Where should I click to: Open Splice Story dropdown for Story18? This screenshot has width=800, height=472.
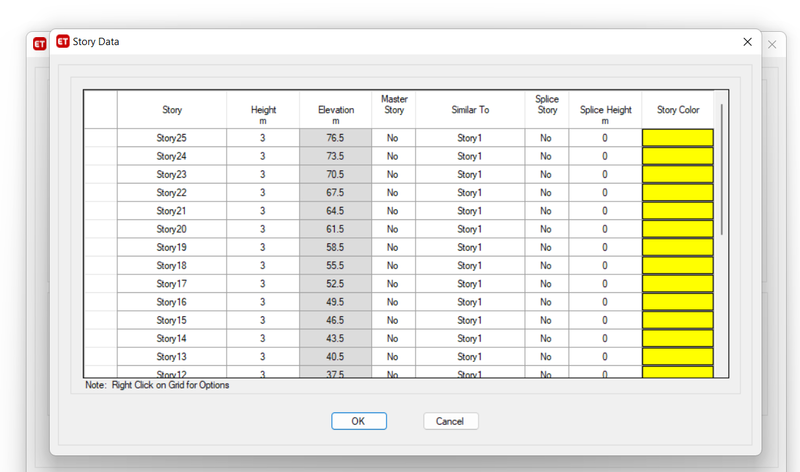[547, 265]
